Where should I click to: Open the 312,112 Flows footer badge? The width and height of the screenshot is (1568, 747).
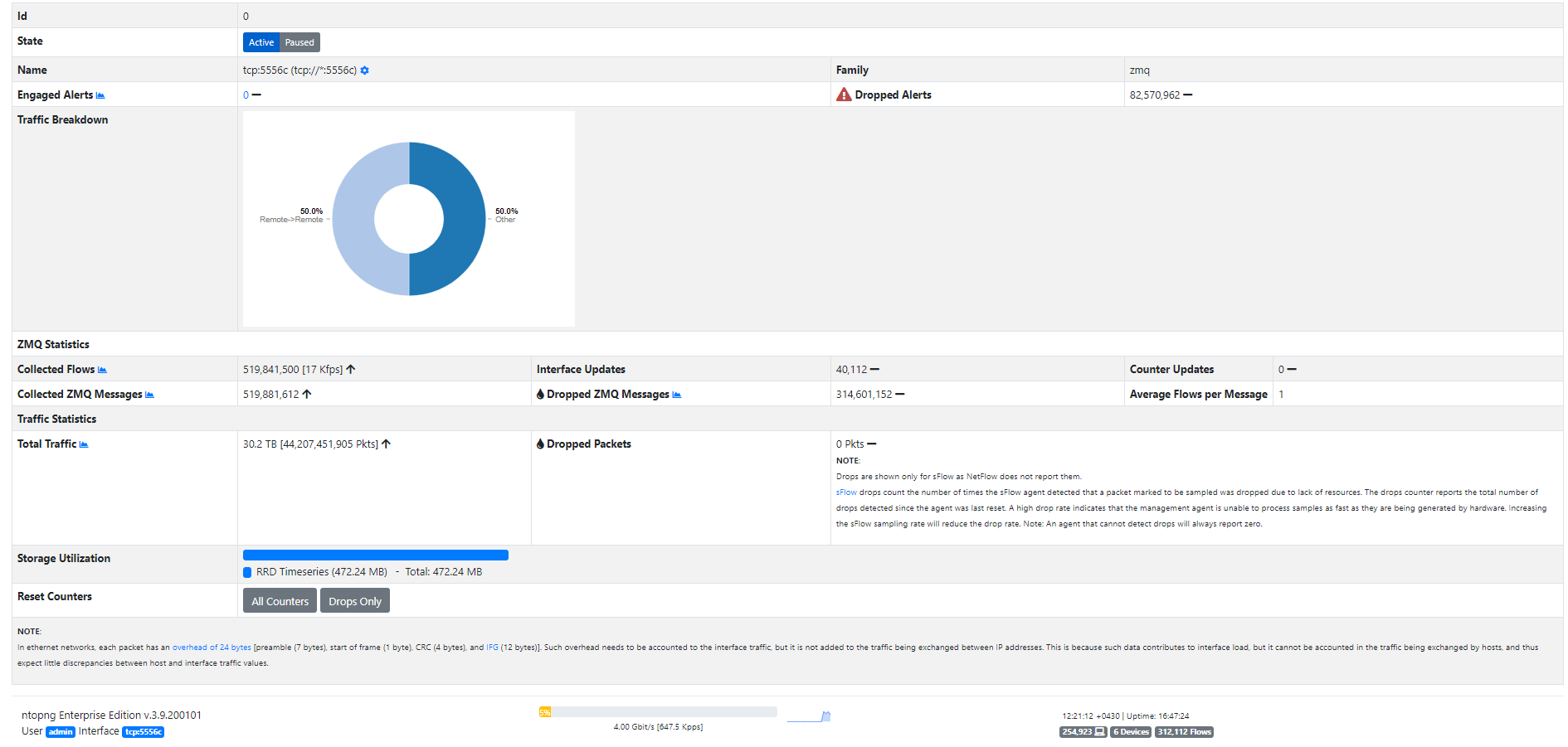pos(1184,732)
